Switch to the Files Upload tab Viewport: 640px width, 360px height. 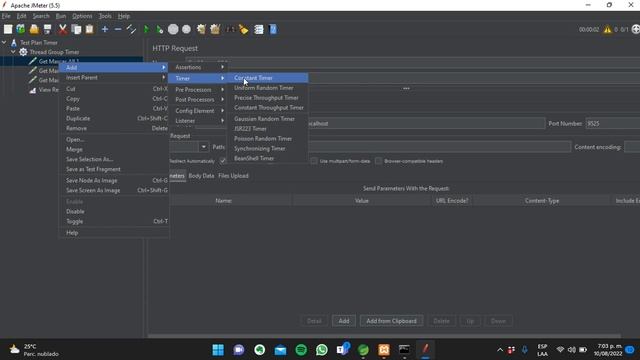click(x=233, y=176)
